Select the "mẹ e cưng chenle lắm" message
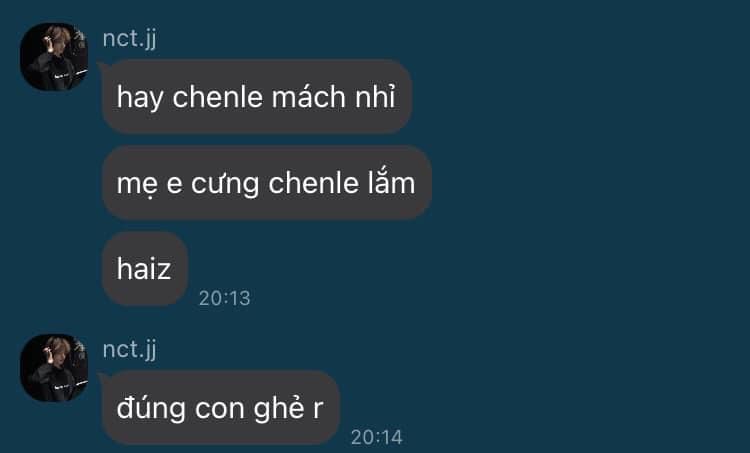The height and width of the screenshot is (453, 750). point(266,183)
